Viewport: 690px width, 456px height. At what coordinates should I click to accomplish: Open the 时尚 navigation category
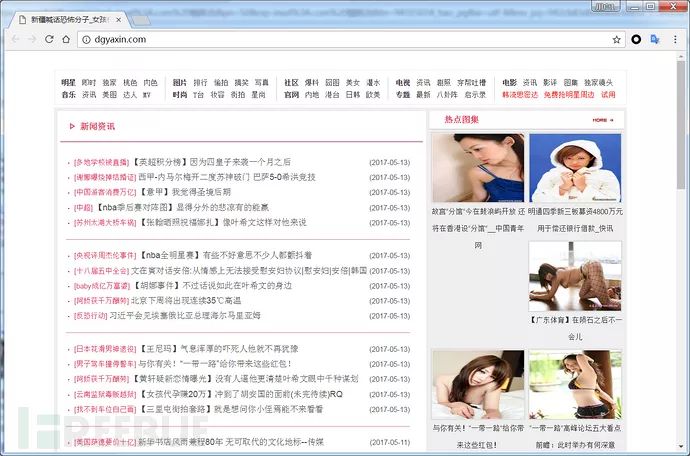pyautogui.click(x=180, y=94)
